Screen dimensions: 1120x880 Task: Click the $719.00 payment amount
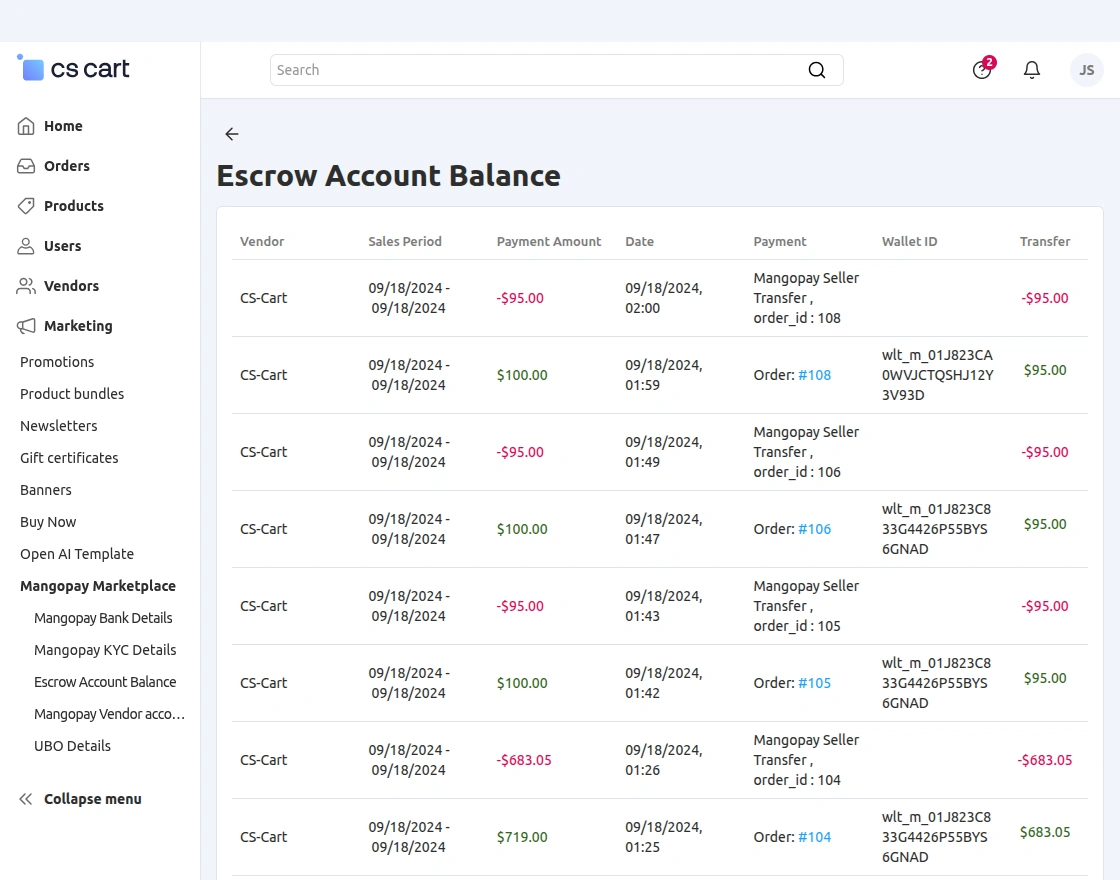(x=522, y=838)
